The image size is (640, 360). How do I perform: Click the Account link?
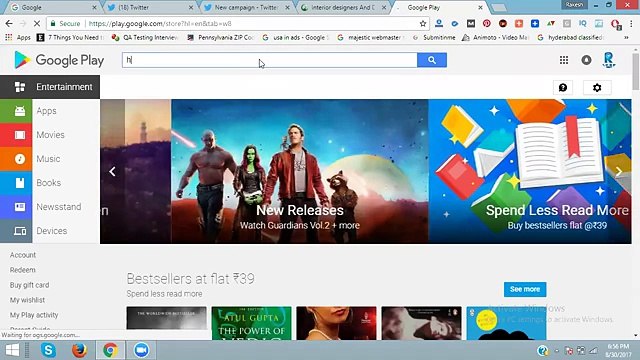tap(23, 255)
